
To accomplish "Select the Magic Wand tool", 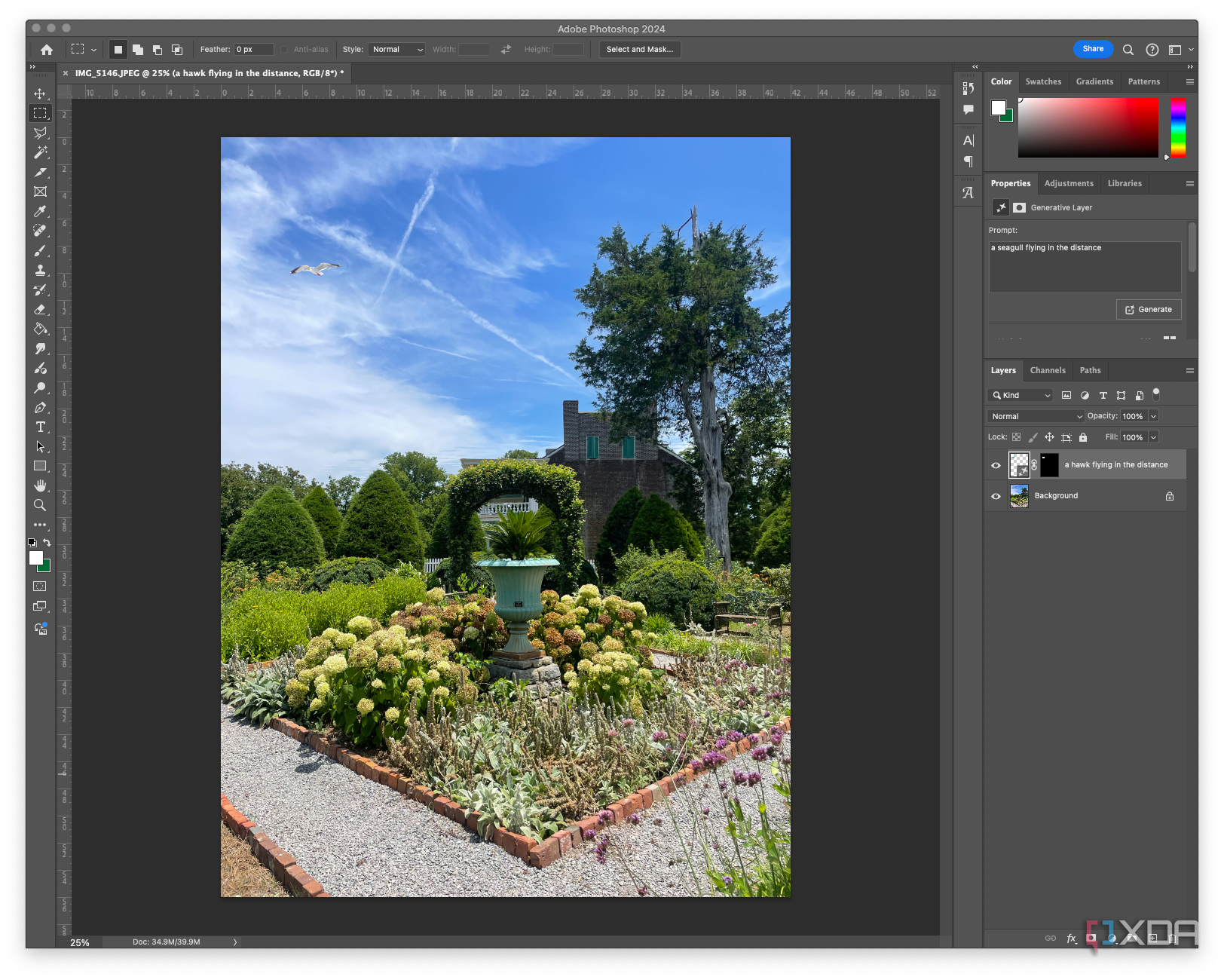I will (x=40, y=152).
